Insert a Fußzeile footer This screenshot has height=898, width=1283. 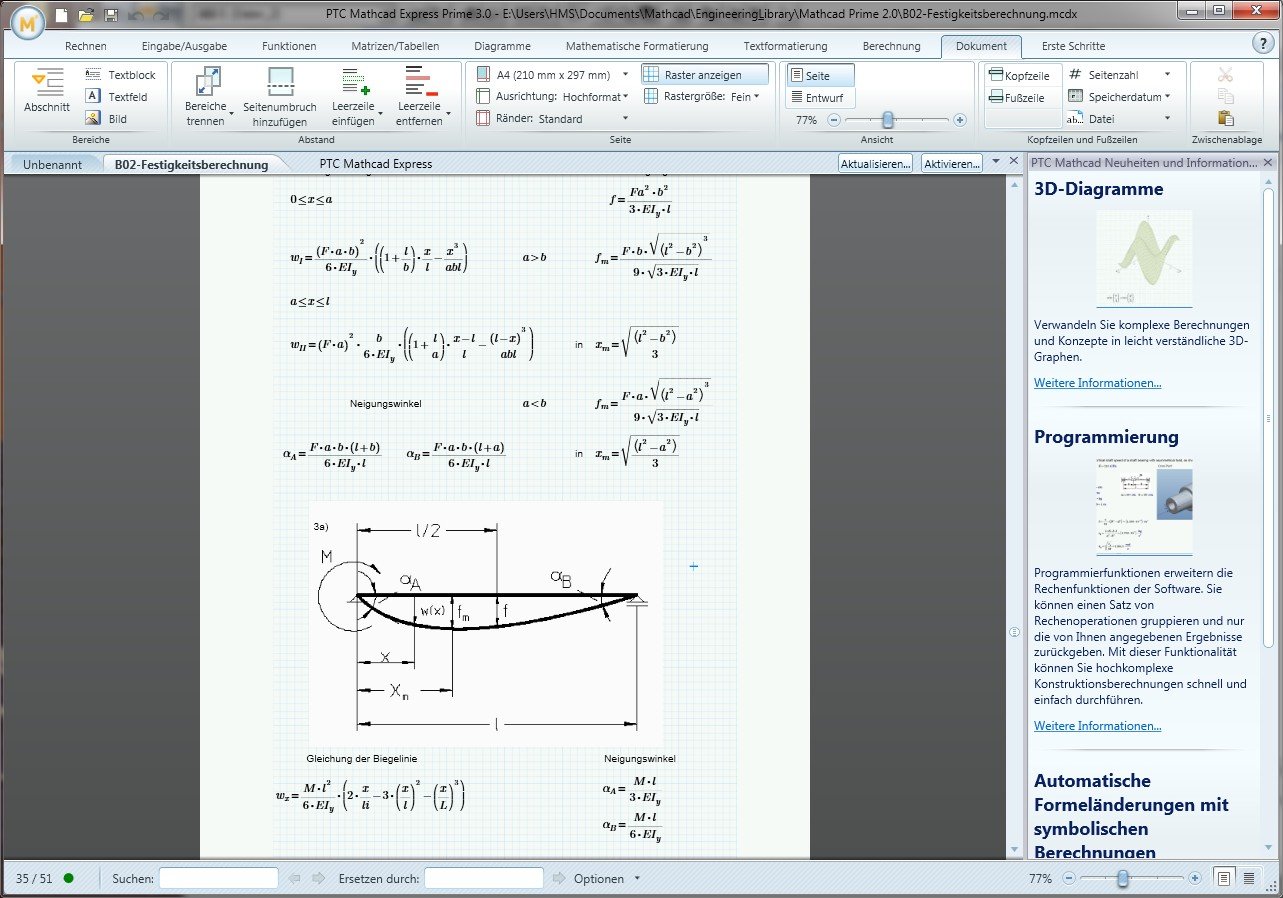click(1017, 98)
